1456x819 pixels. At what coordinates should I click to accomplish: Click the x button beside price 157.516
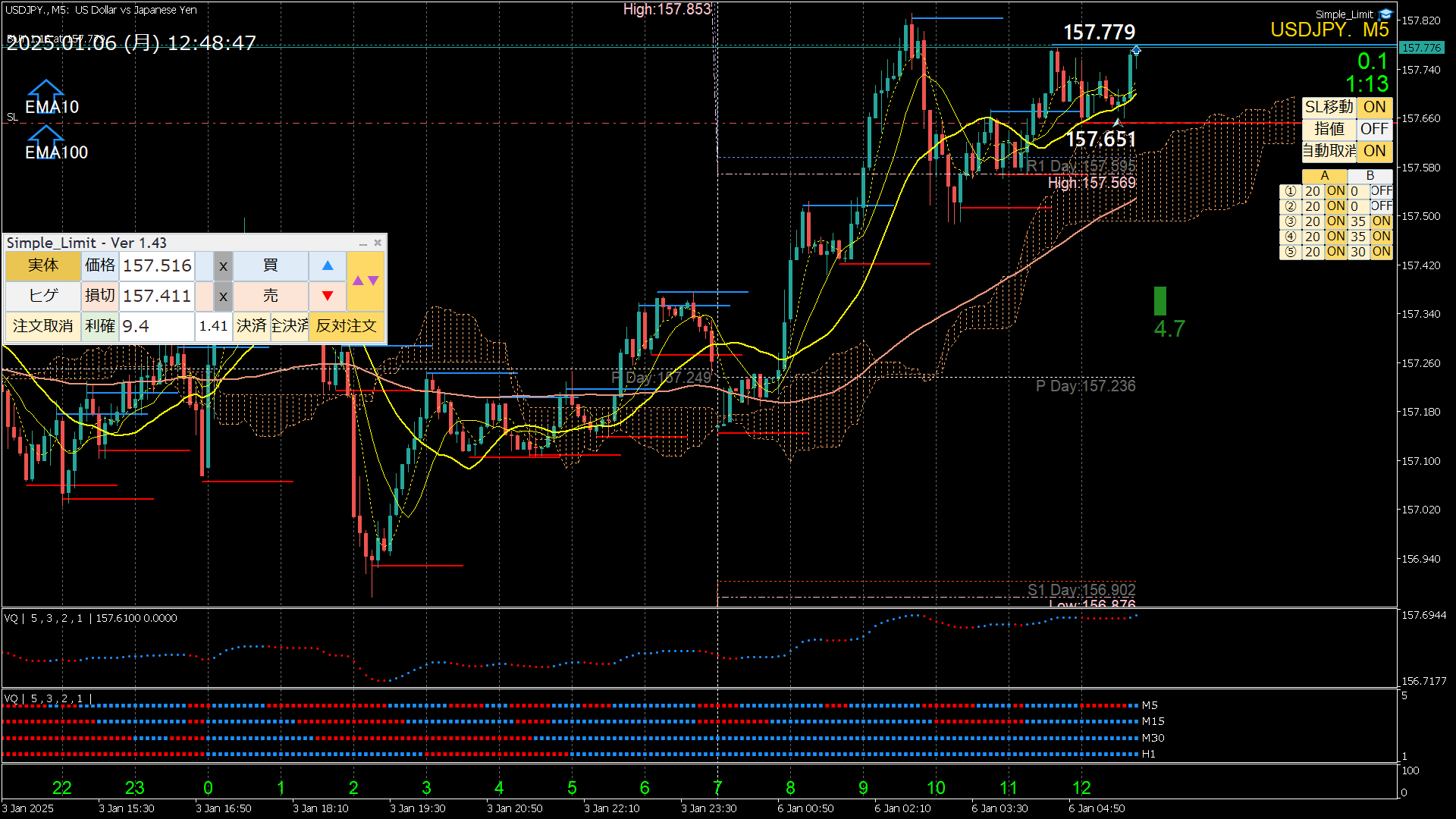point(223,266)
